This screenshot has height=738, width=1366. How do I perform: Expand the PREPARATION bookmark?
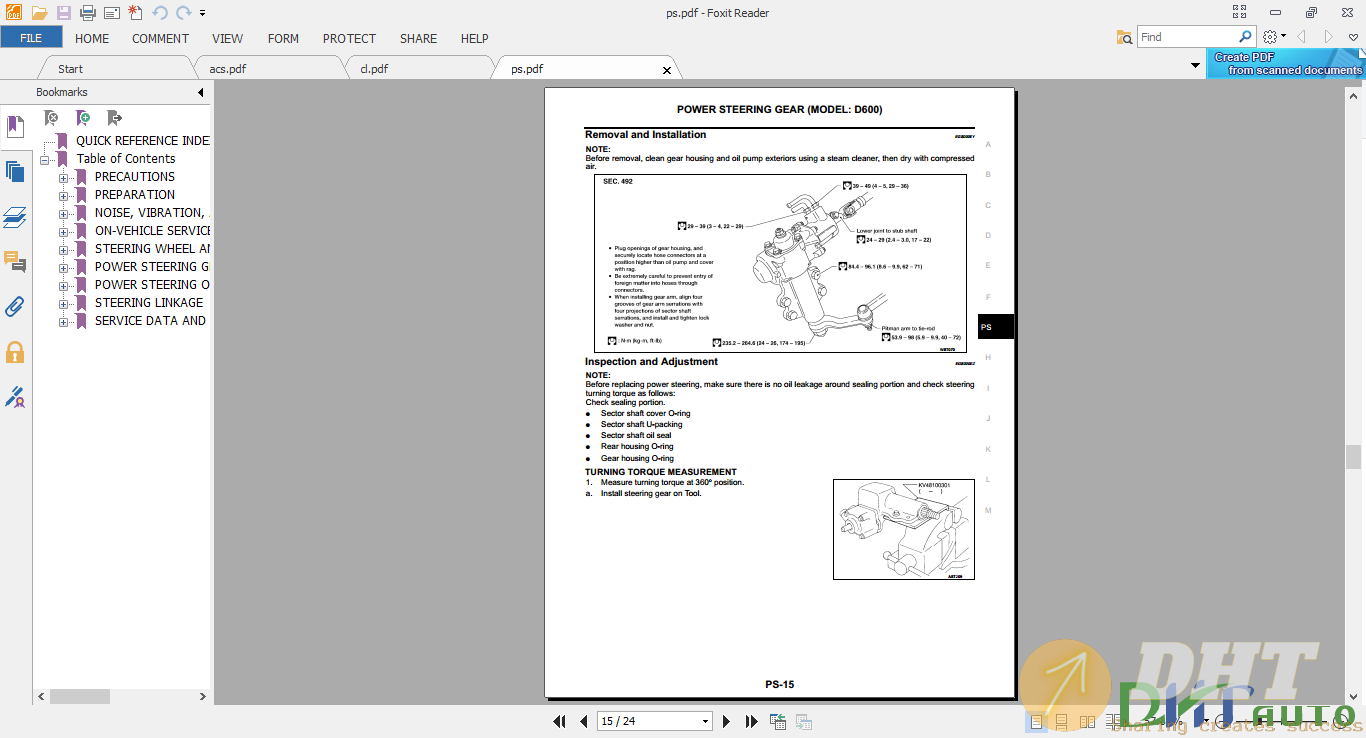63,195
